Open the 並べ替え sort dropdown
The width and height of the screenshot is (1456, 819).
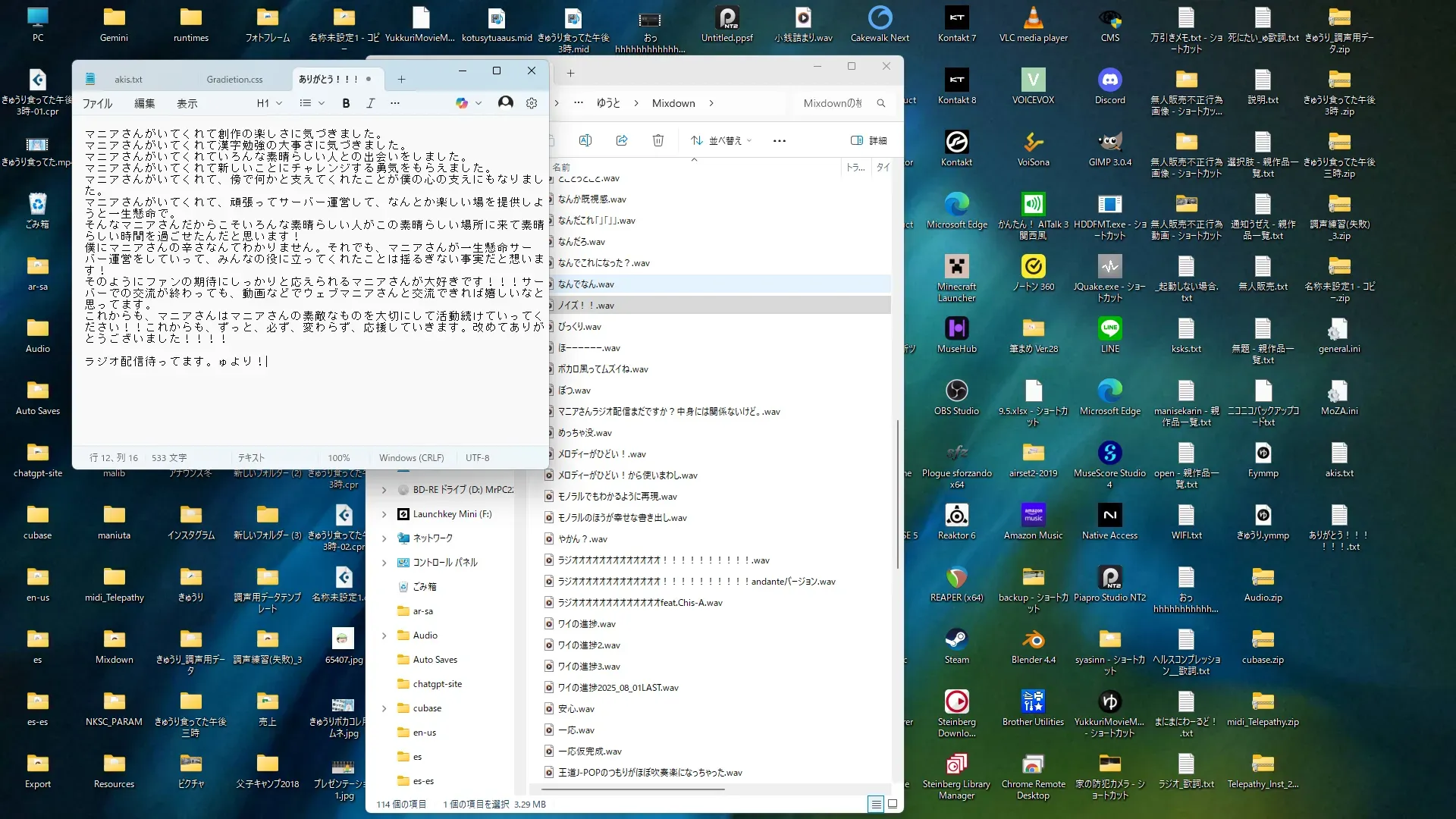722,140
